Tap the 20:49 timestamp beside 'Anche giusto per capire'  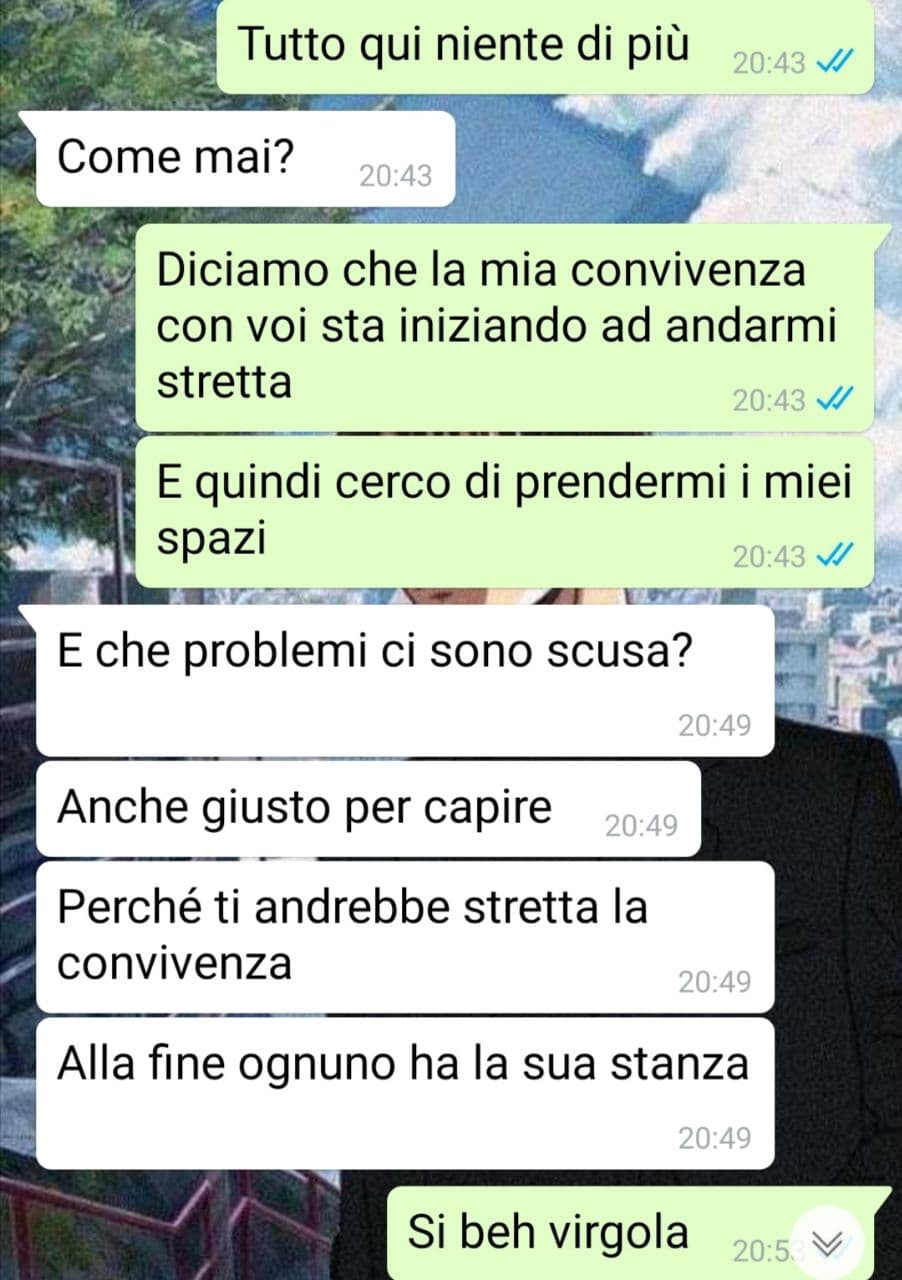(x=641, y=825)
